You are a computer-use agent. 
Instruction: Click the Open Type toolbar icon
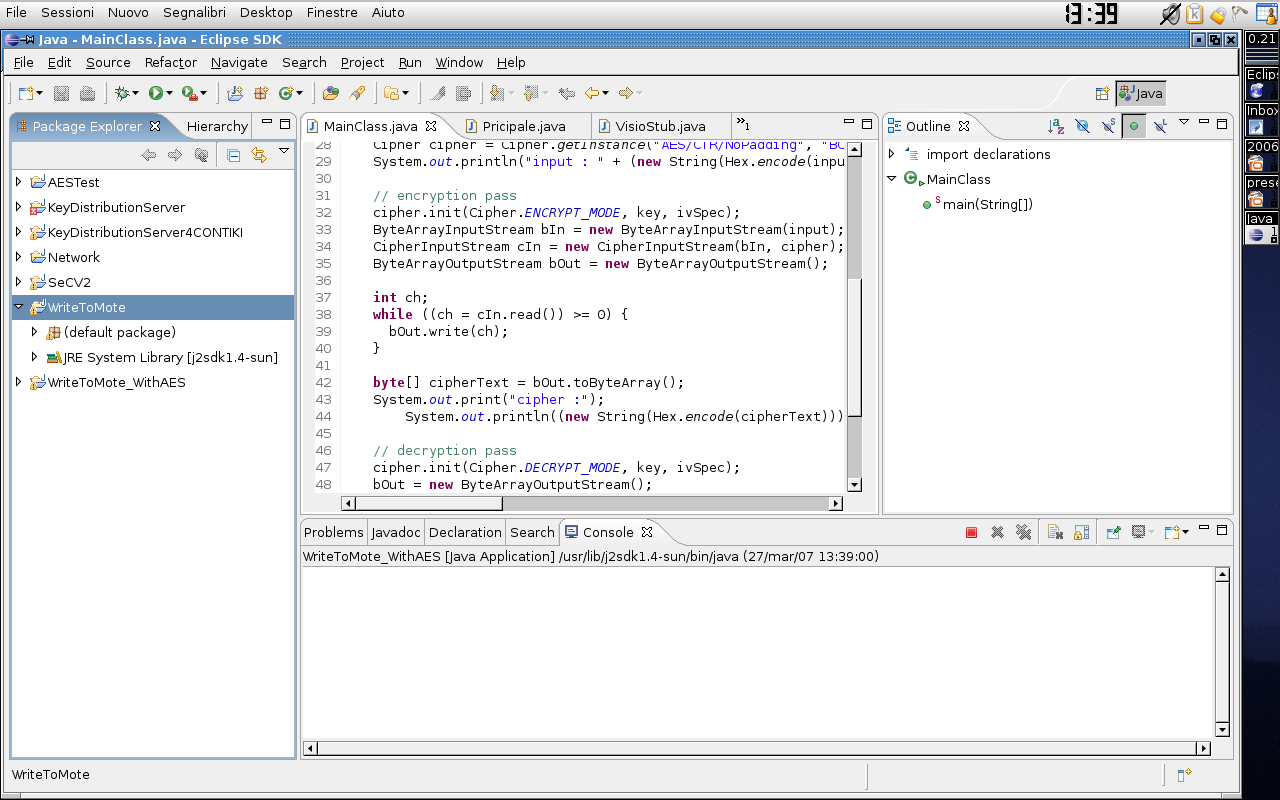(331, 93)
